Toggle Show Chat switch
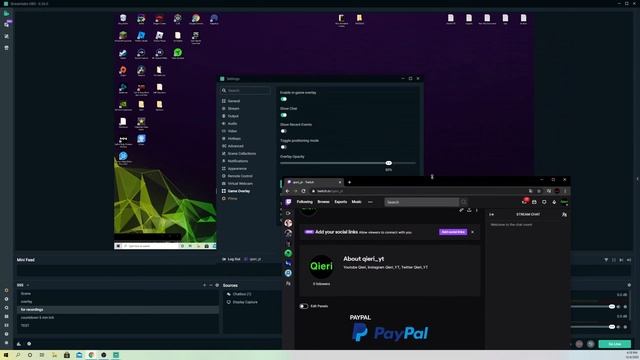Image resolution: width=640 pixels, height=360 pixels. [283, 115]
